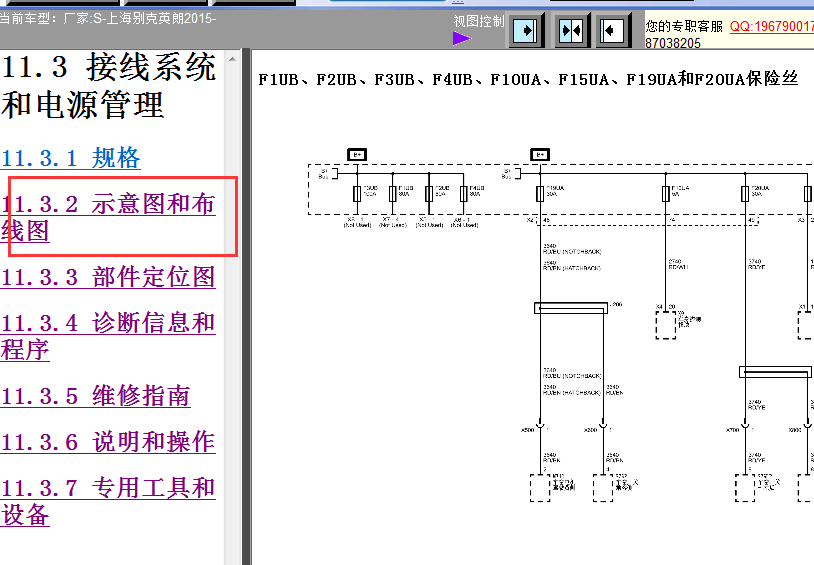This screenshot has height=565, width=814.
Task: Click the view control left-arrow panel icon
Action: click(614, 31)
